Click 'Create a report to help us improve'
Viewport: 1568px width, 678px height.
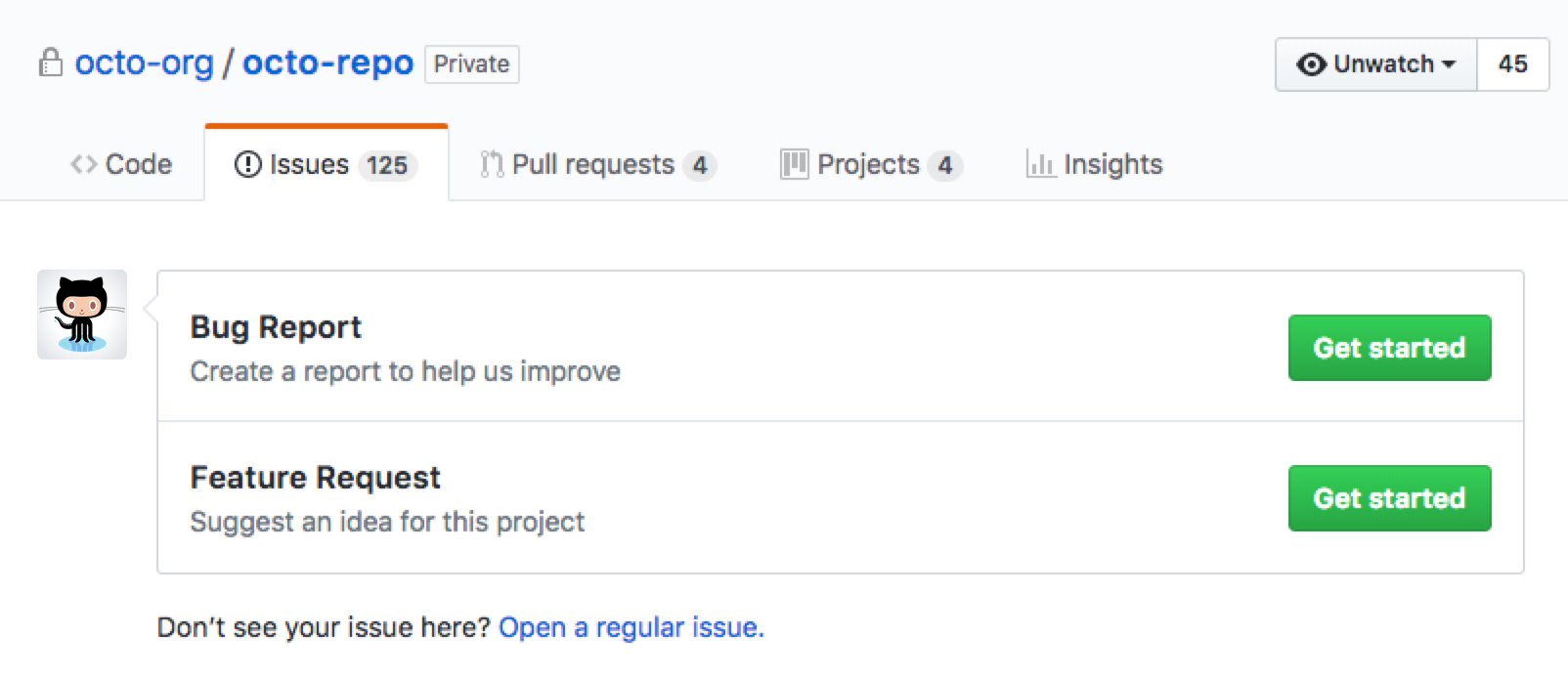pyautogui.click(x=406, y=371)
